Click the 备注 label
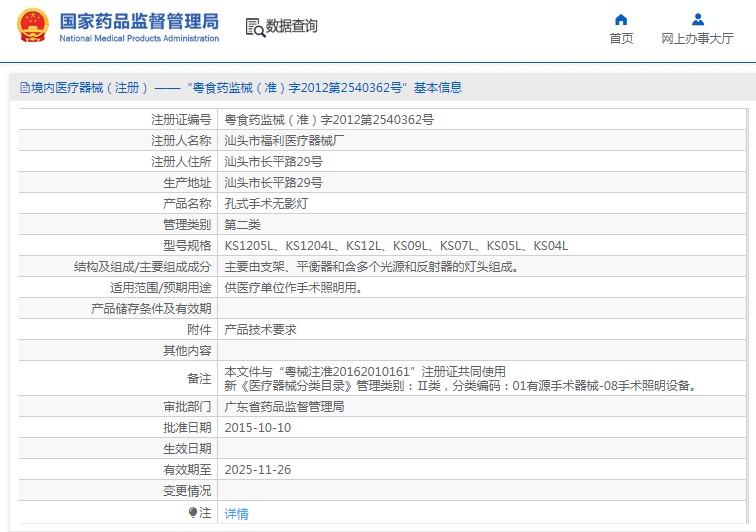The height and width of the screenshot is (532, 756). click(x=199, y=379)
